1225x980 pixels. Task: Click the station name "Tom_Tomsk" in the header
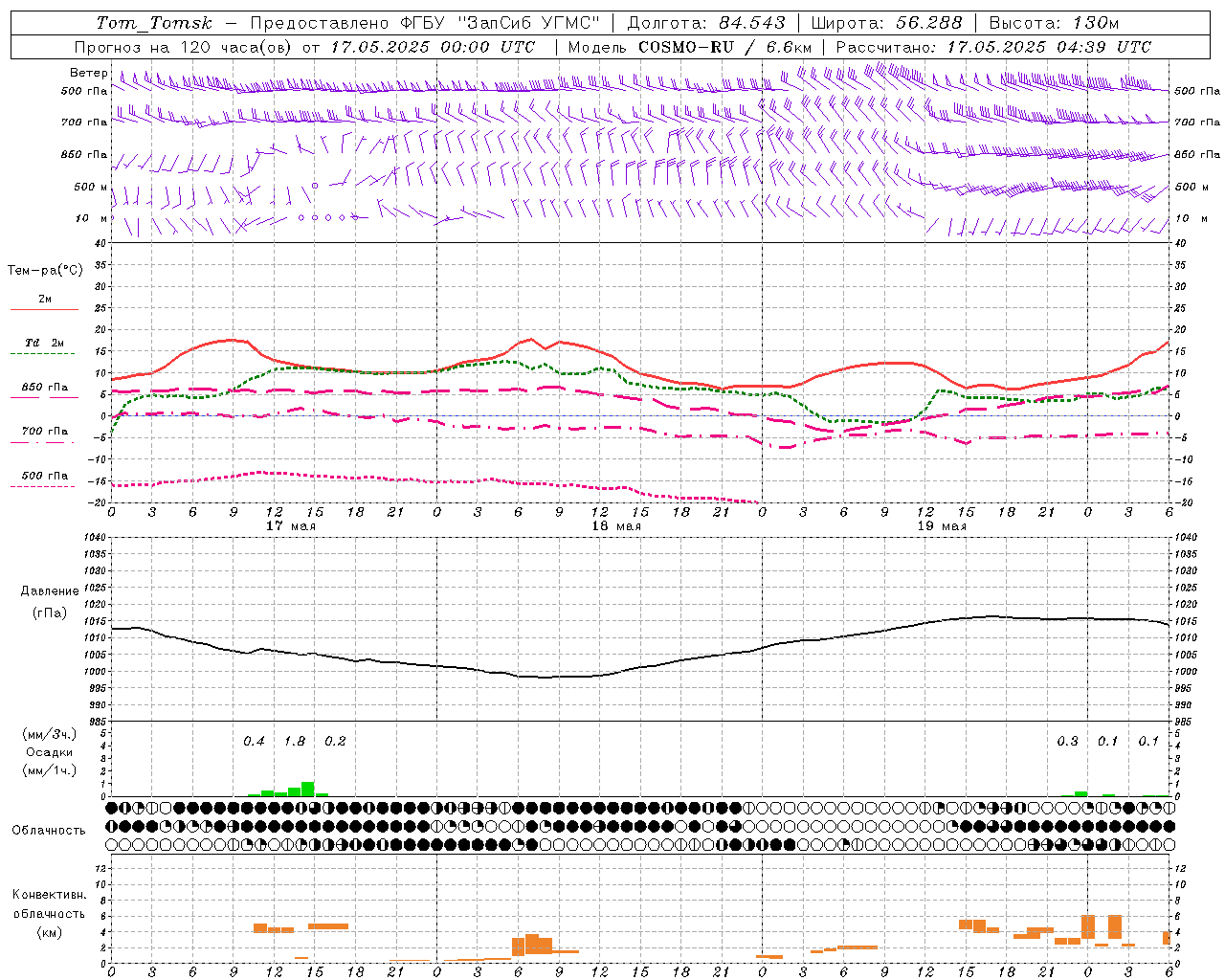tap(155, 23)
